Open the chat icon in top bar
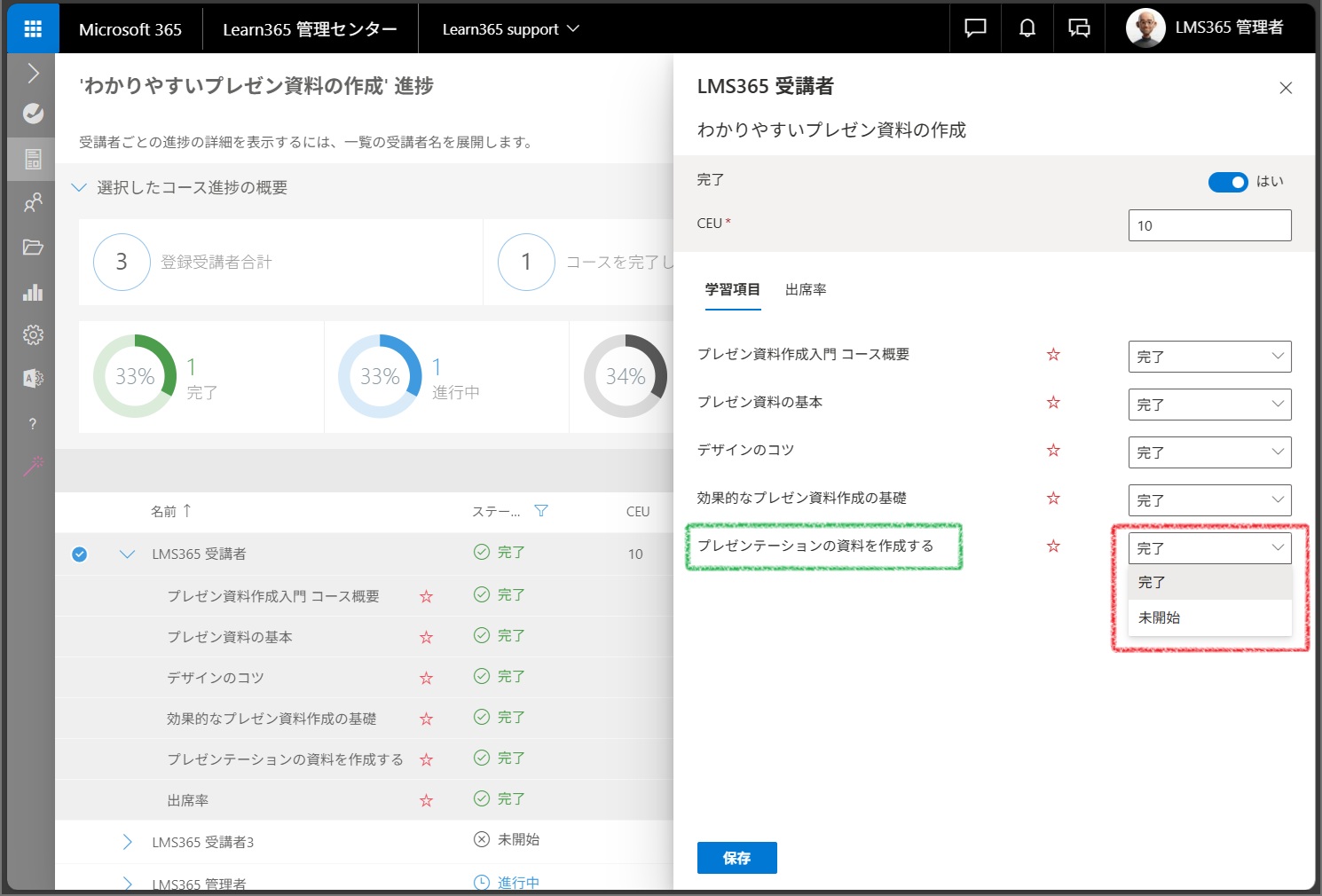 tap(975, 28)
